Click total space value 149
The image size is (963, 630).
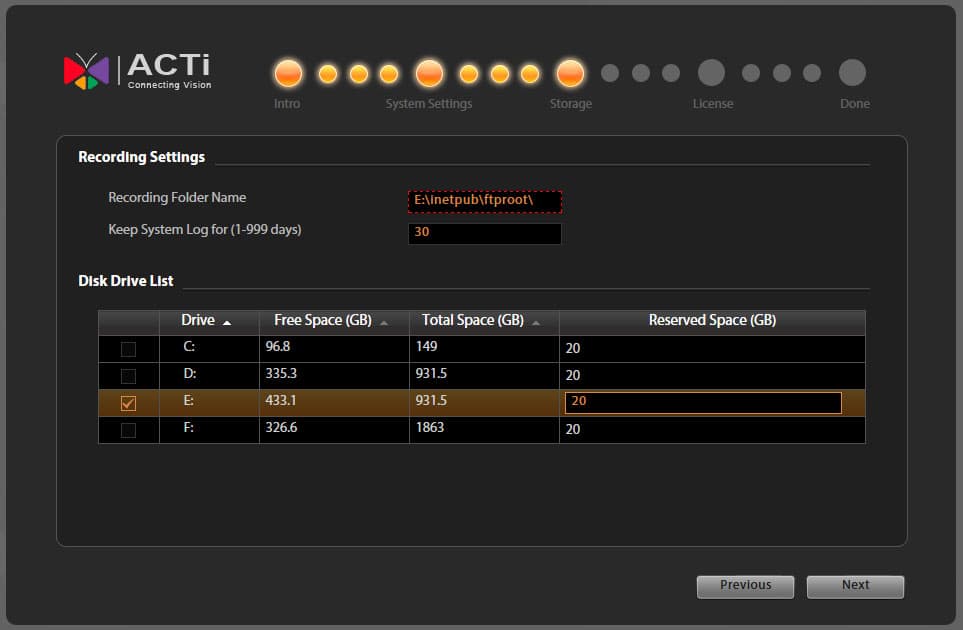point(426,347)
